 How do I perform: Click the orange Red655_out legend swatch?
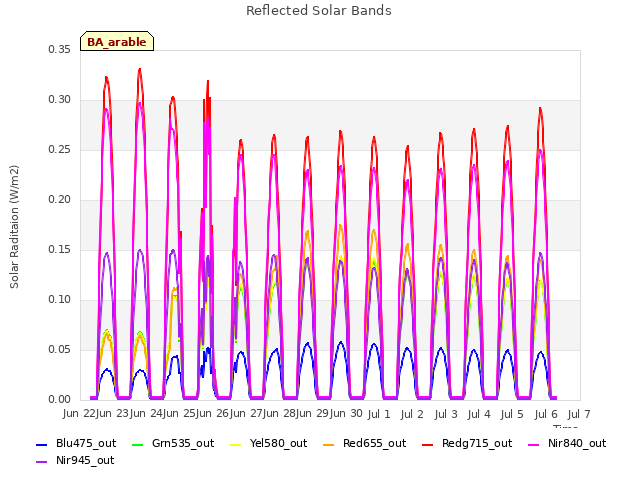pos(329,444)
